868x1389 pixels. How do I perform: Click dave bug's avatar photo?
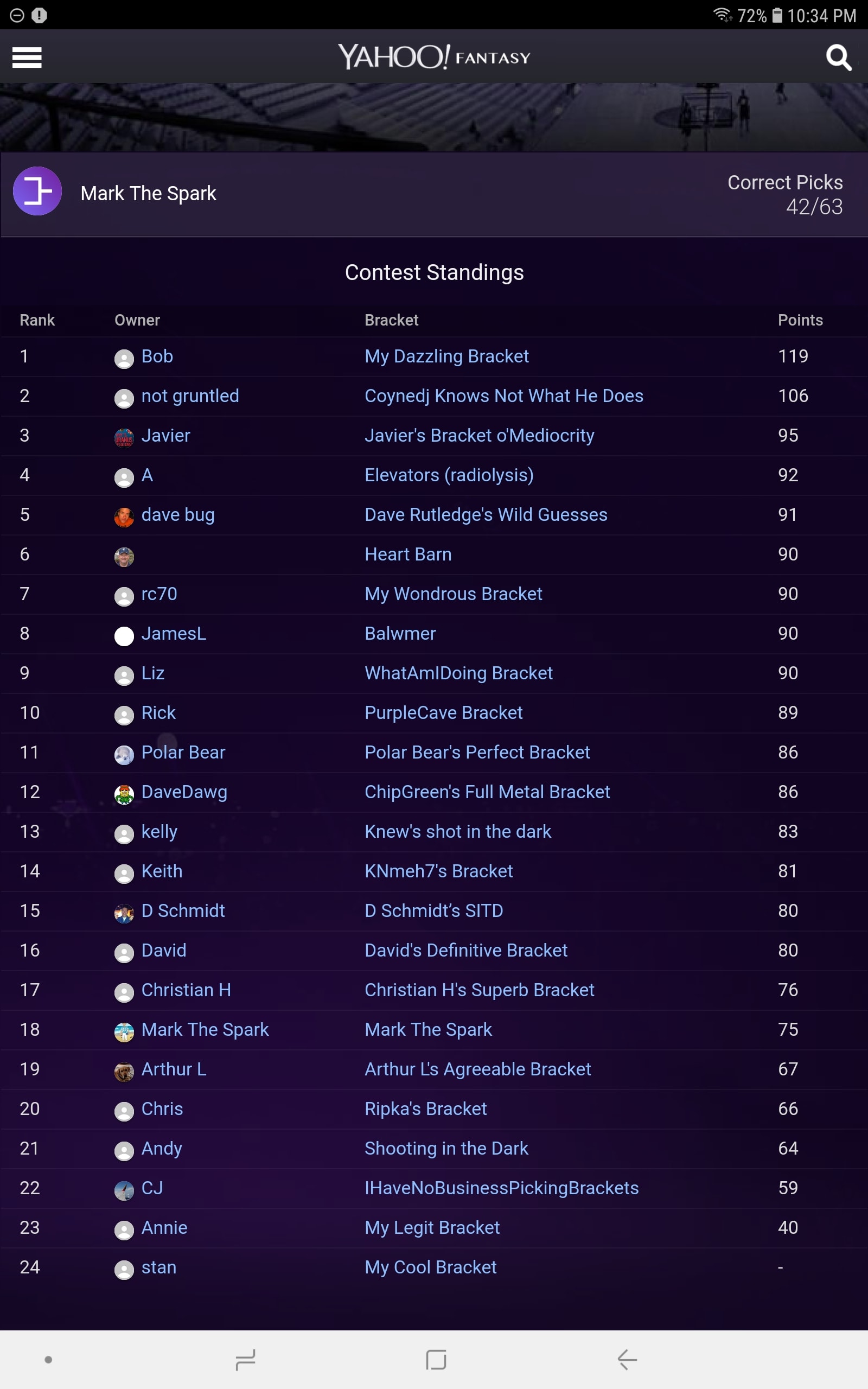(124, 517)
